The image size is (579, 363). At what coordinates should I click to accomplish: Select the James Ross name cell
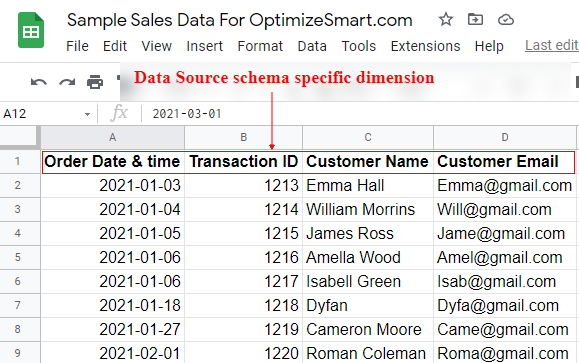click(368, 233)
